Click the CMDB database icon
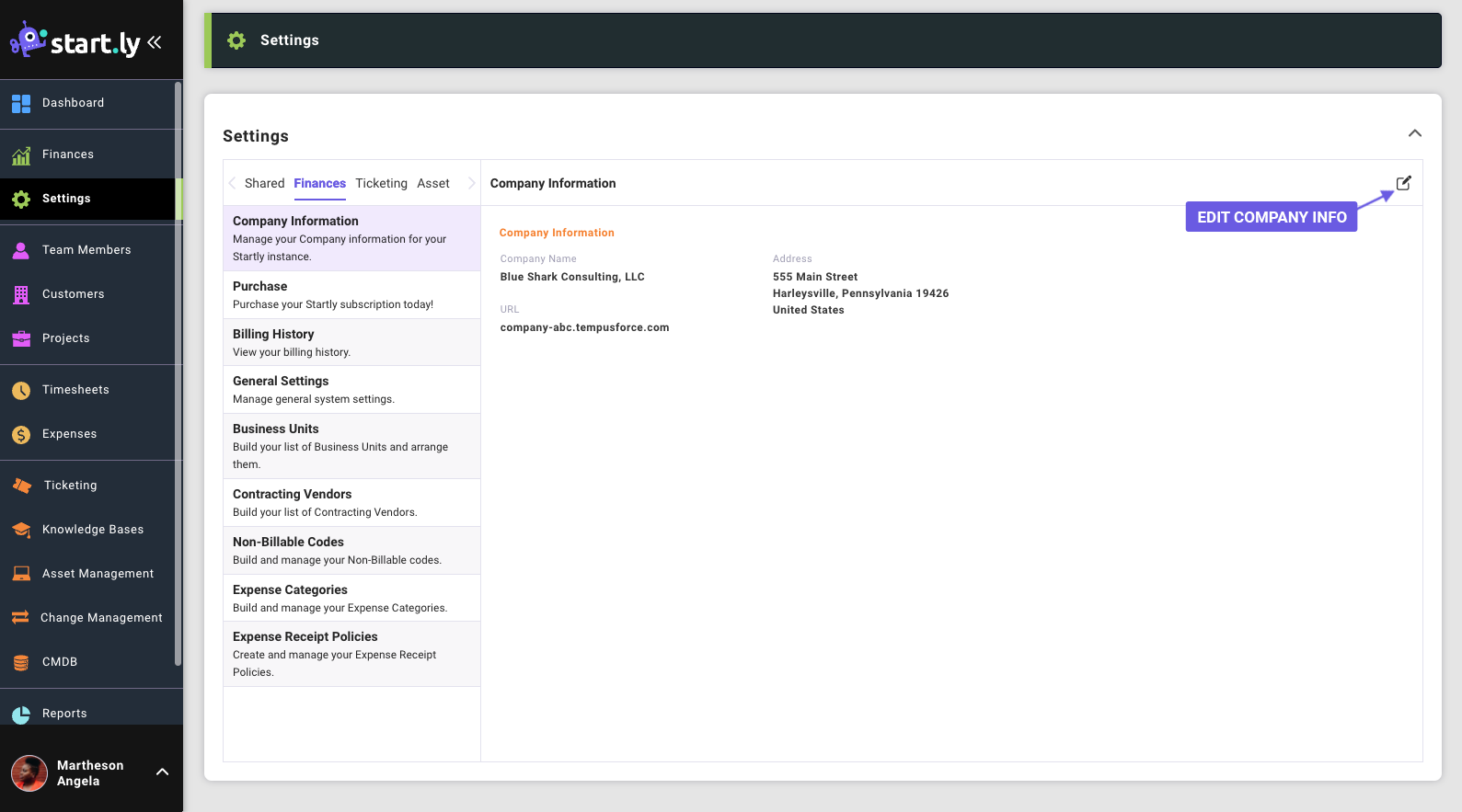Image resolution: width=1462 pixels, height=812 pixels. [x=21, y=663]
